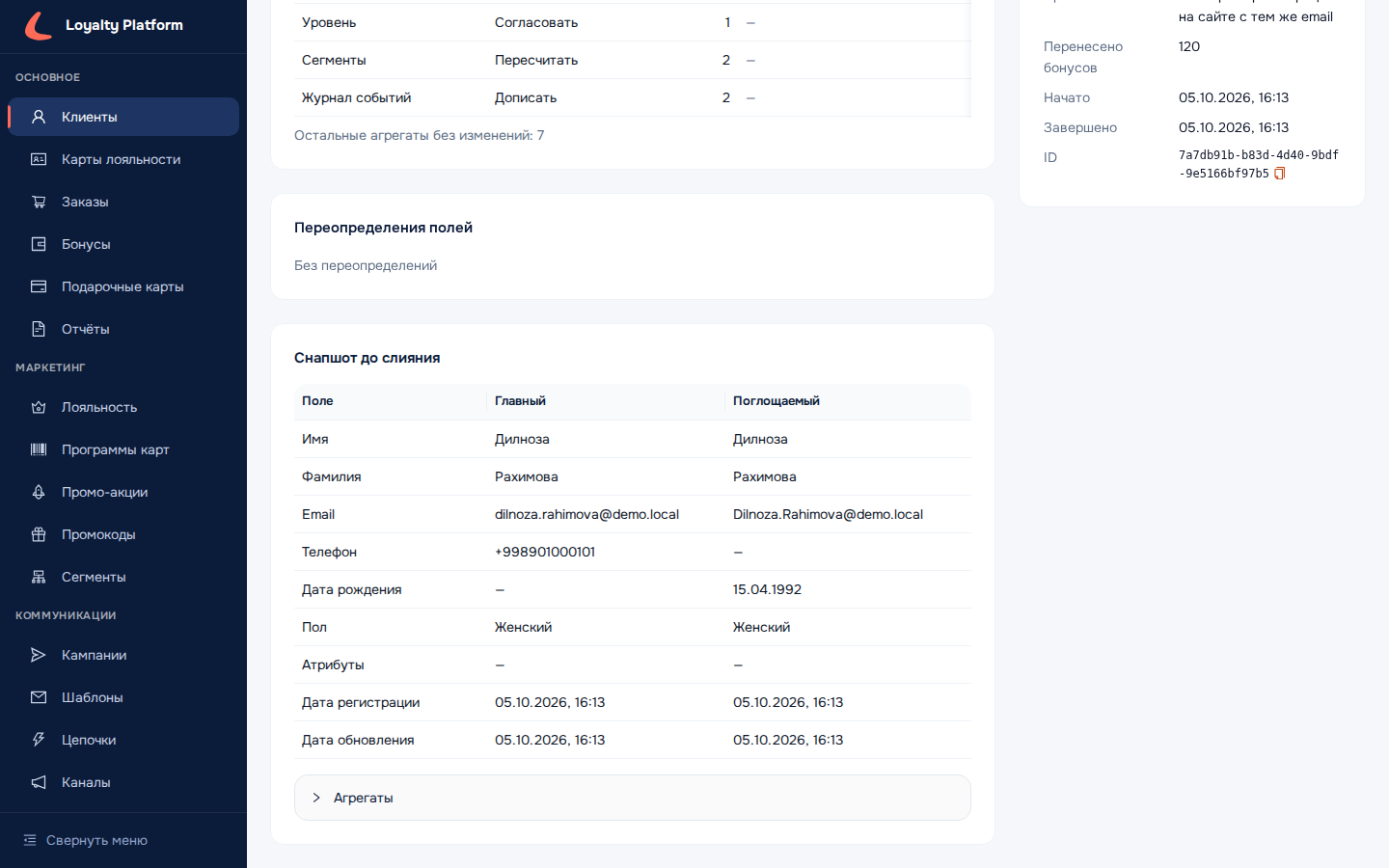Image resolution: width=1389 pixels, height=868 pixels.
Task: Click Переопределения полей heading
Action: 383,228
